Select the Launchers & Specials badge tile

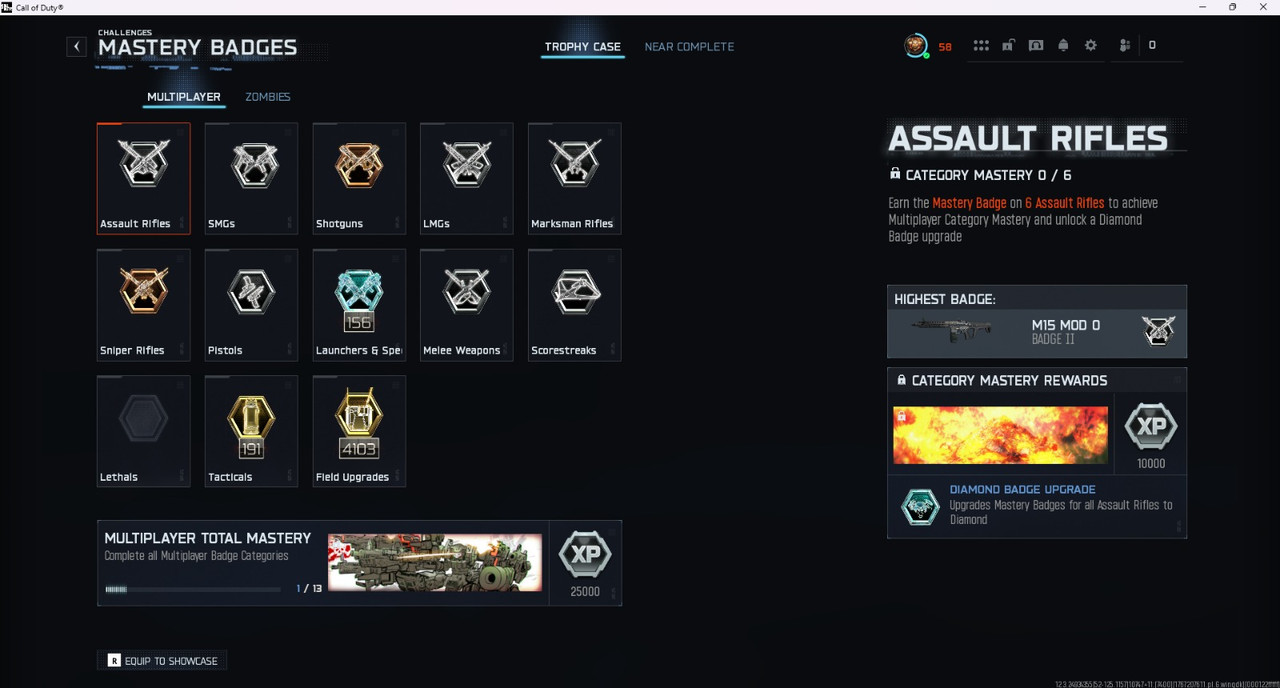pos(359,305)
